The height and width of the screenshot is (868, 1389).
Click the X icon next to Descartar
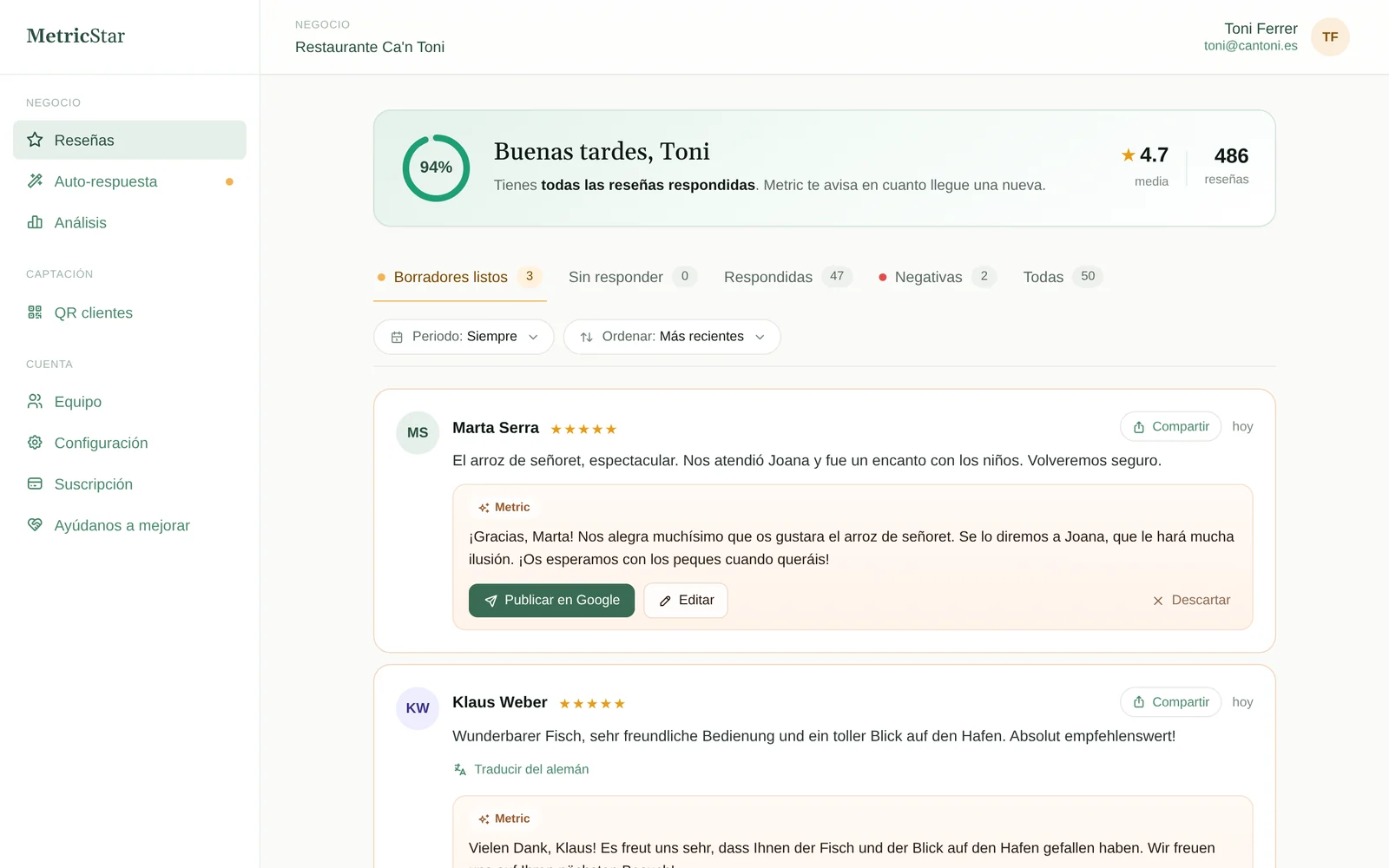coord(1158,601)
